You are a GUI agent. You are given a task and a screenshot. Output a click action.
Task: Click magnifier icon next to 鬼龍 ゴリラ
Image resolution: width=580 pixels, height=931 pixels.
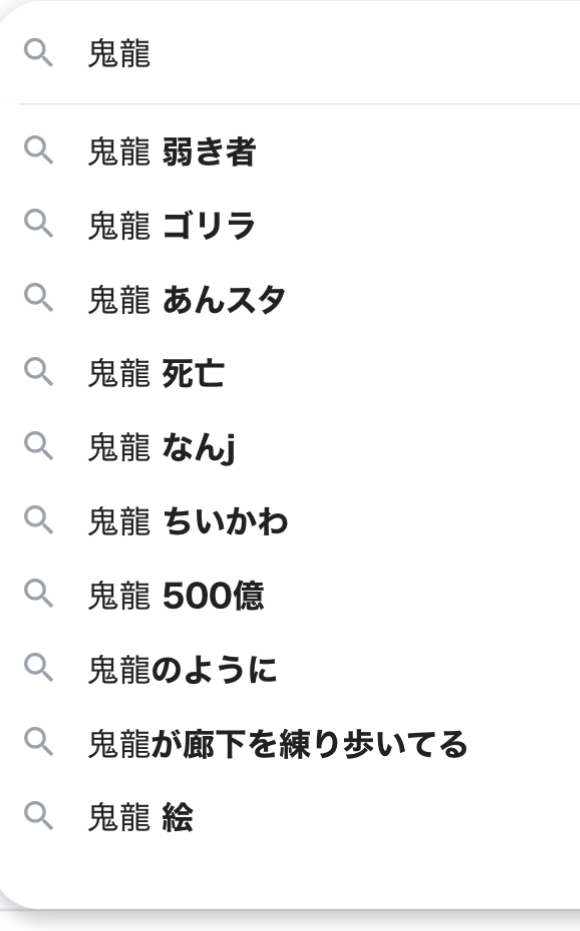pos(38,224)
